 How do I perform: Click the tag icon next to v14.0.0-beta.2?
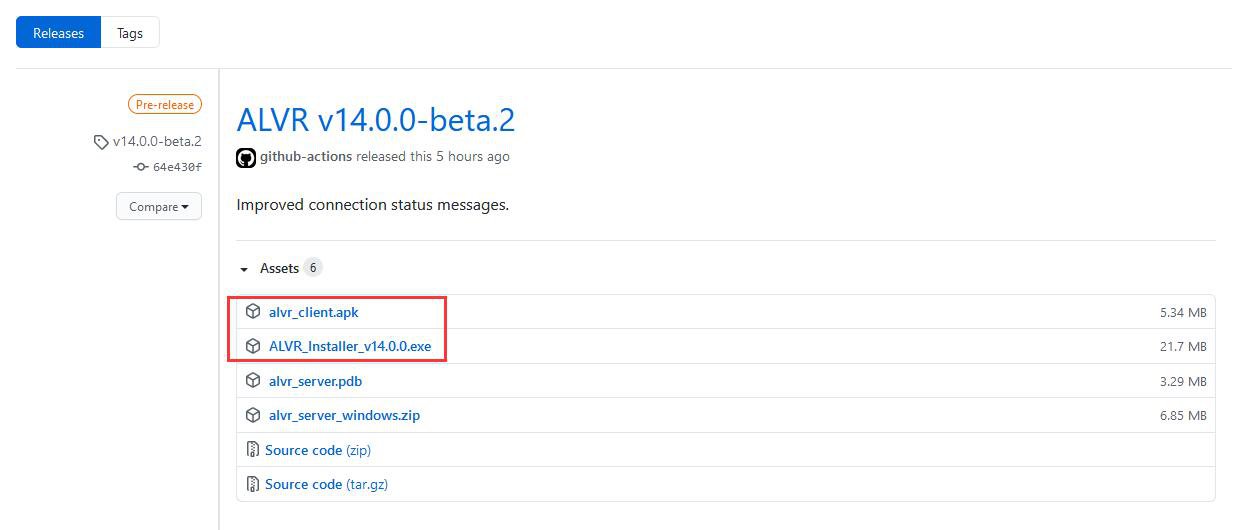(x=101, y=142)
